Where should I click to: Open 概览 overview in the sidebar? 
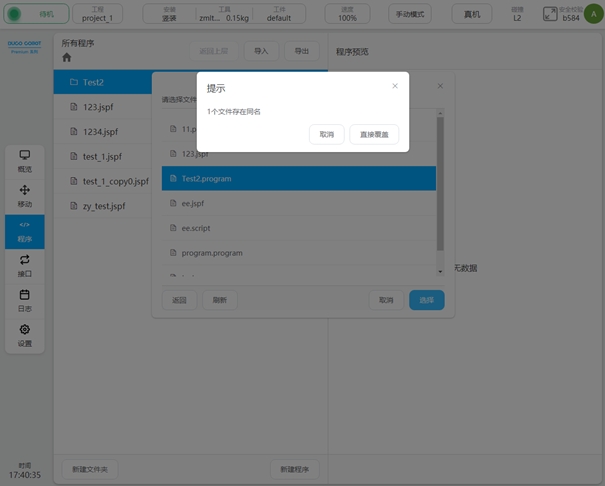(x=25, y=161)
